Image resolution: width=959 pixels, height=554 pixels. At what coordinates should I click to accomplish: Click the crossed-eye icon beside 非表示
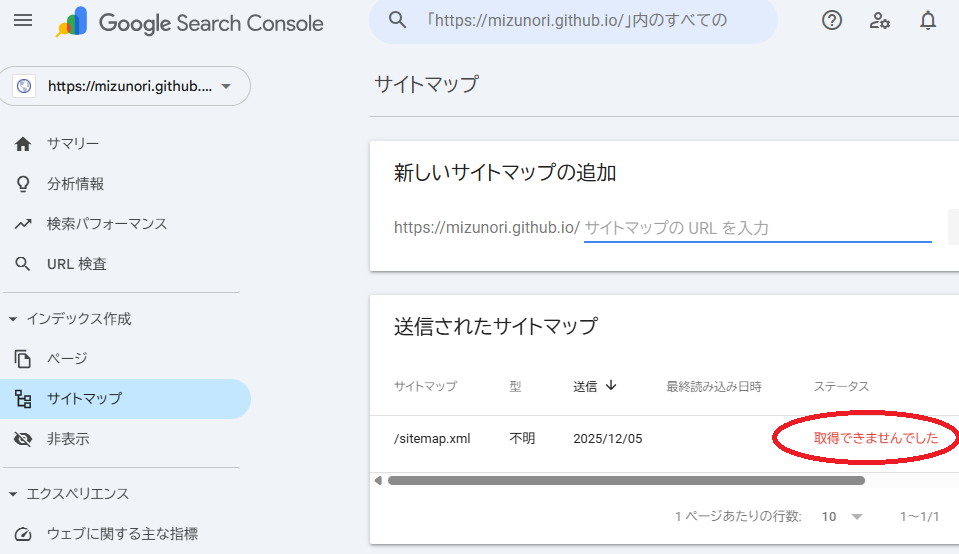(23, 439)
